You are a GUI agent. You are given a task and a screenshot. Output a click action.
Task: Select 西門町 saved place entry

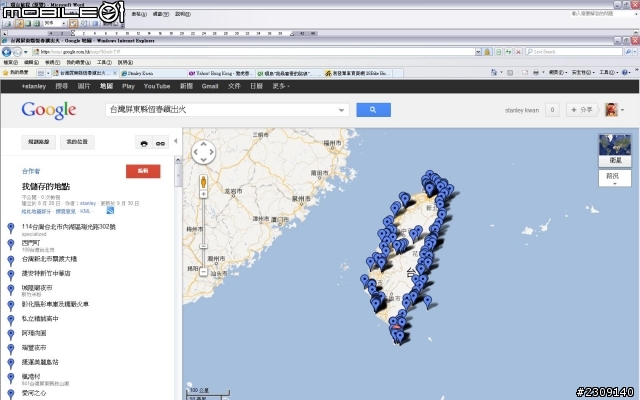(31, 243)
